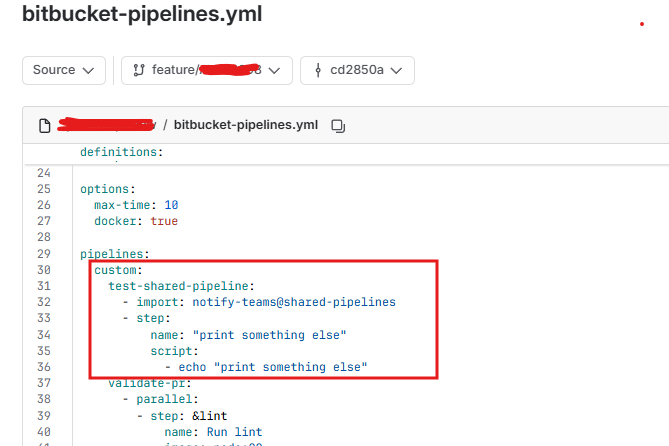Viewport: 669px width, 446px height.
Task: Click the commit icon beside cd2850a
Action: point(318,70)
